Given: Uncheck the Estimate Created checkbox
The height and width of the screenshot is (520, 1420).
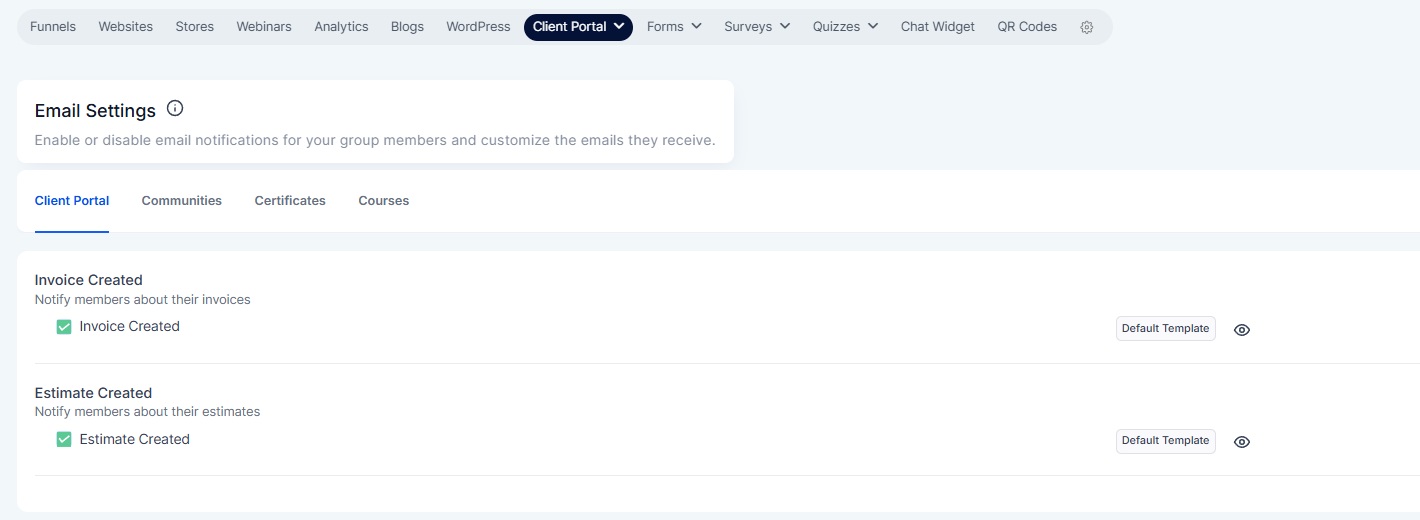Looking at the screenshot, I should [x=64, y=440].
